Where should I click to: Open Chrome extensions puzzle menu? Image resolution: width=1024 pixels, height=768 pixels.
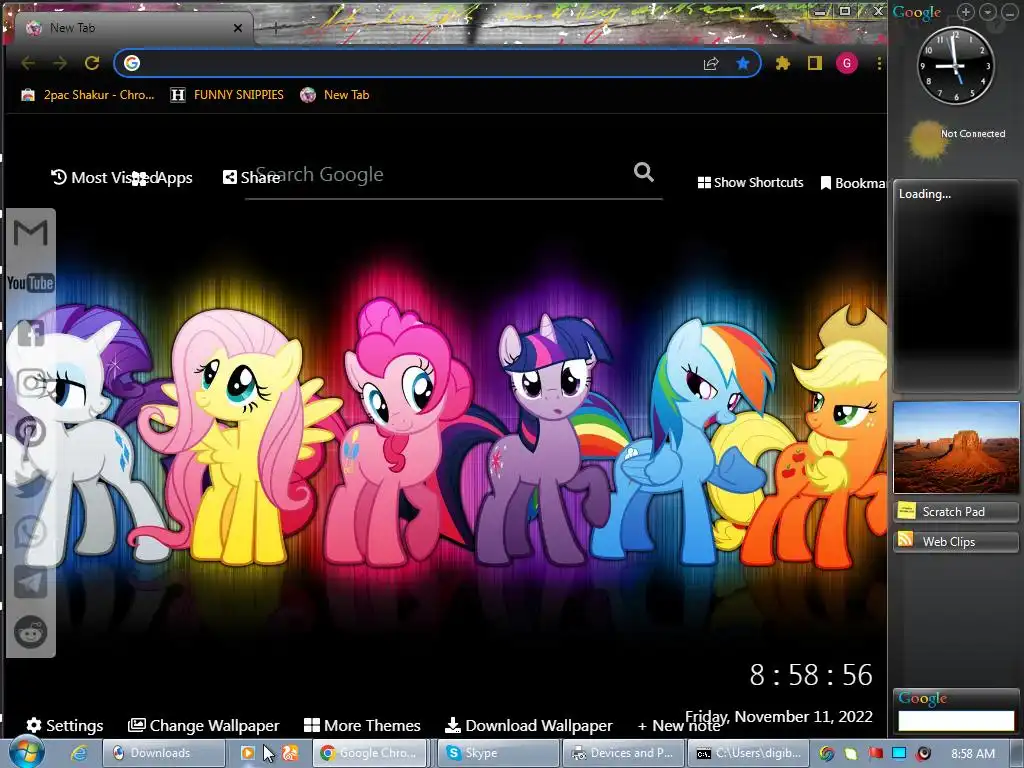tap(782, 63)
